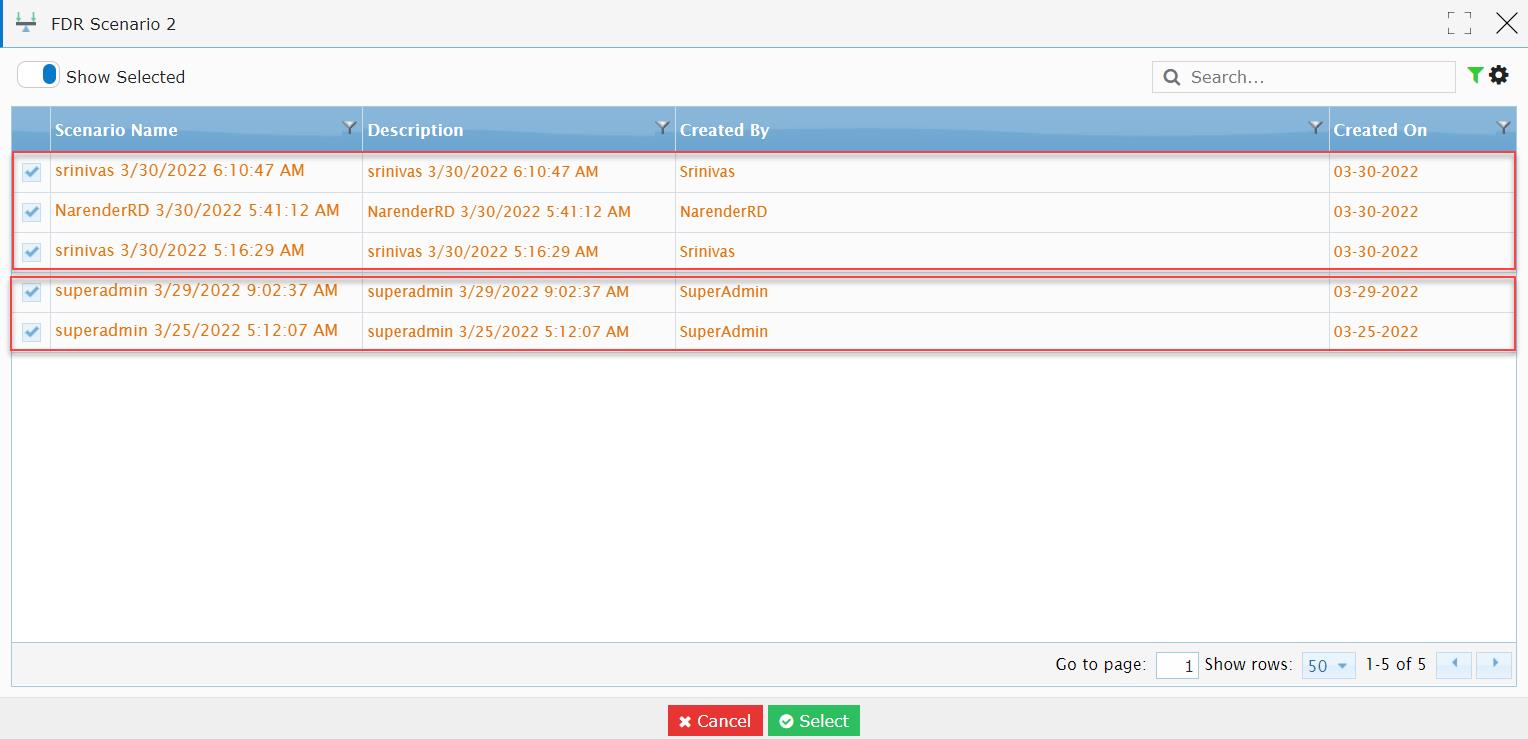Image resolution: width=1528 pixels, height=739 pixels.
Task: Uncheck superadmin 3/25/2022 scenario checkbox
Action: tap(32, 332)
